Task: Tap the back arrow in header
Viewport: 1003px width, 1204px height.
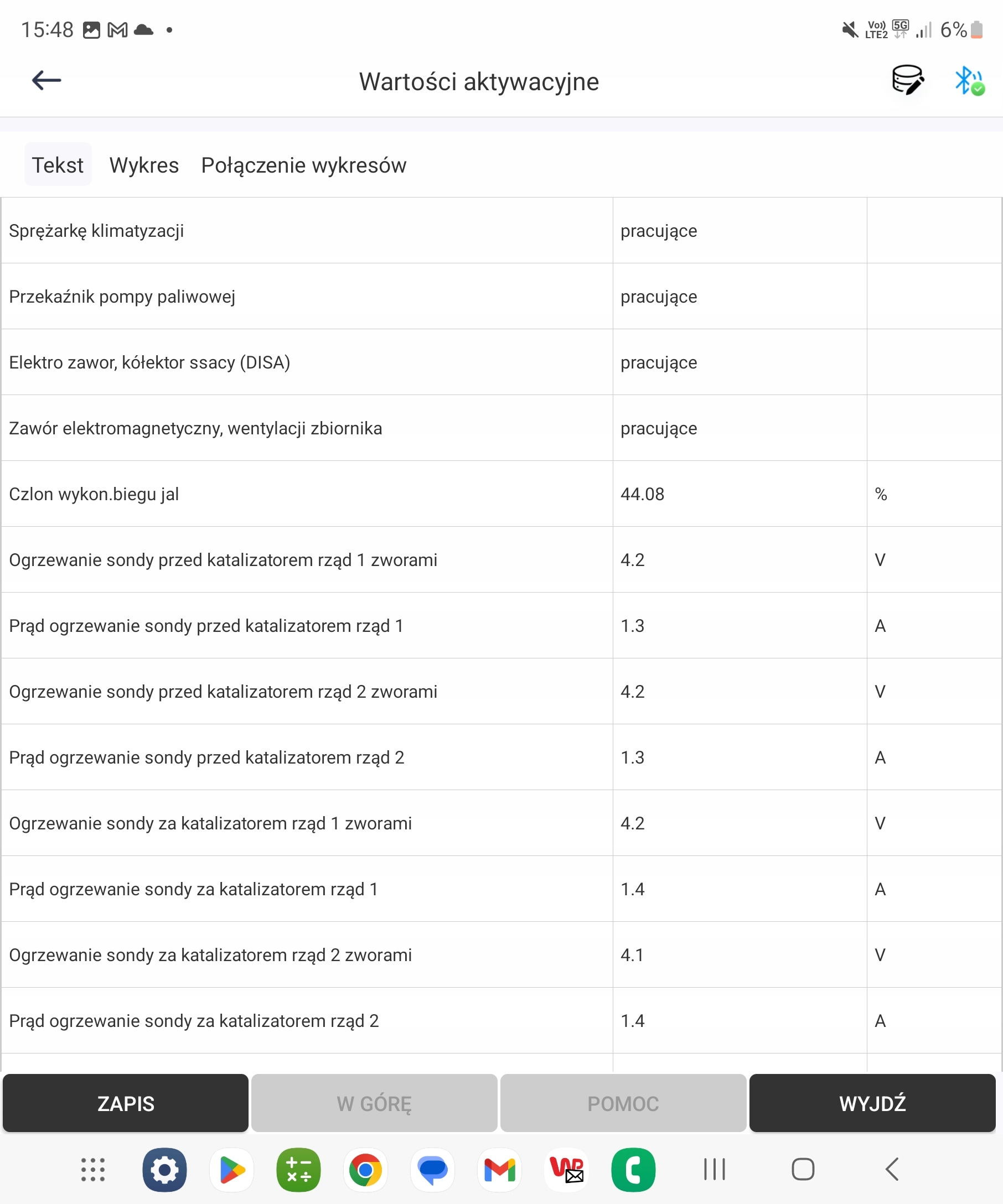Action: click(46, 80)
